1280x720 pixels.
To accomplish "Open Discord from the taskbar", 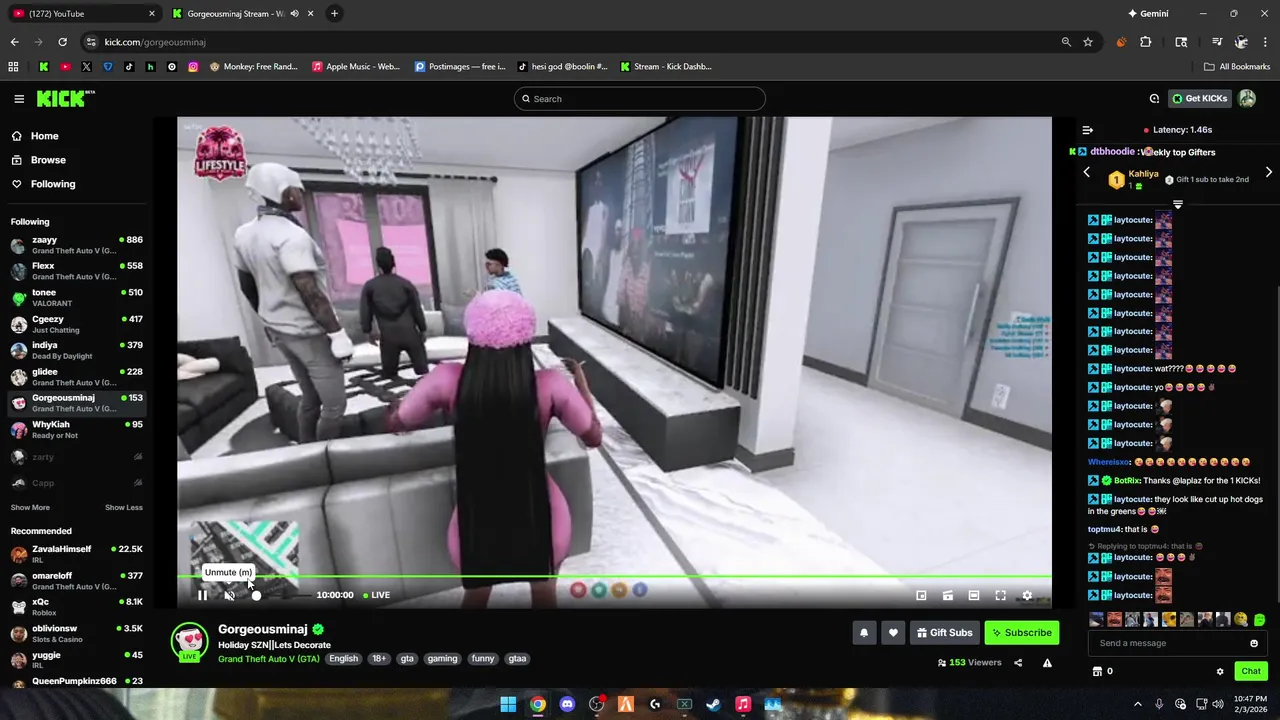I will coord(567,704).
